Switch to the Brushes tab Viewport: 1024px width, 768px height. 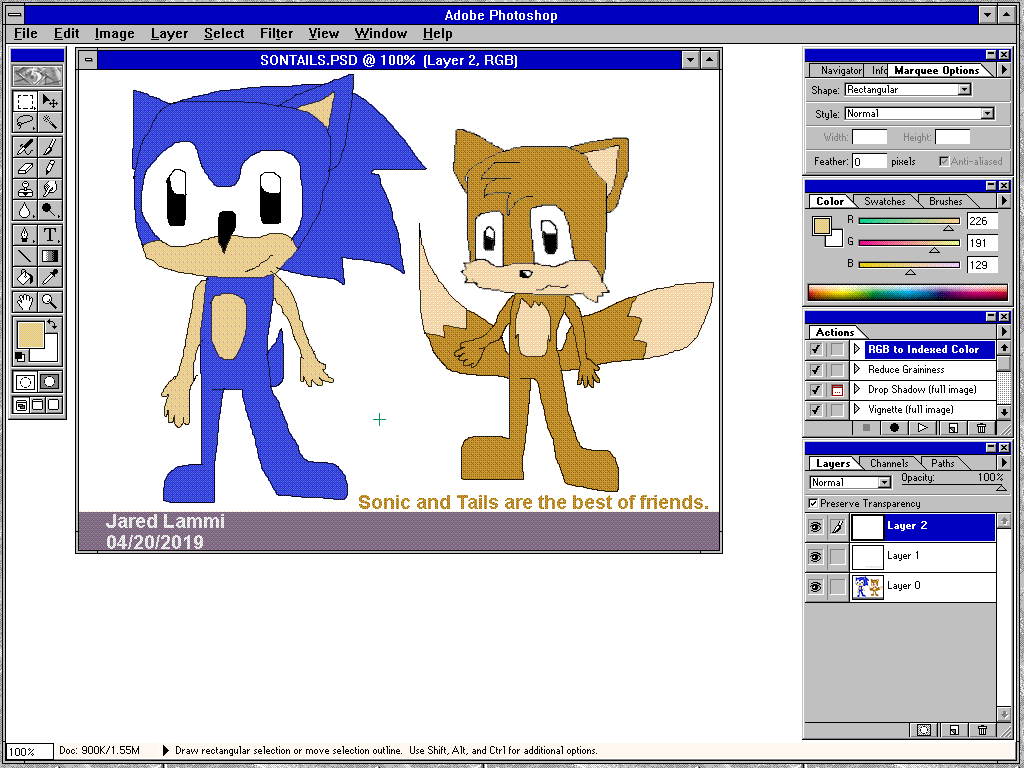[945, 201]
